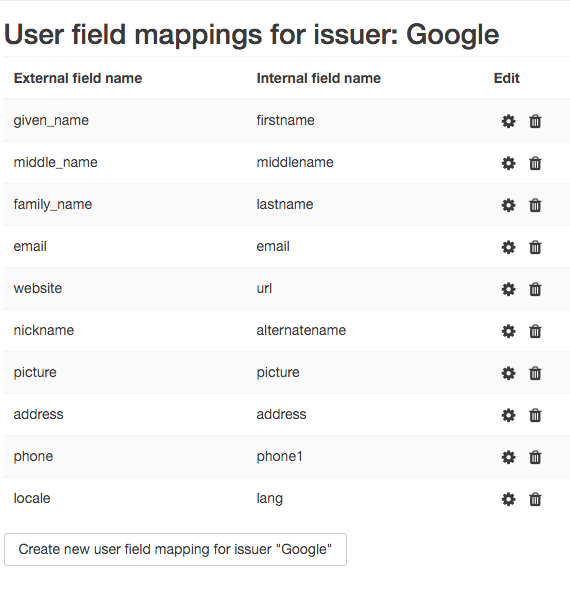
Task: Edit the locale to lang mapping
Action: click(508, 499)
